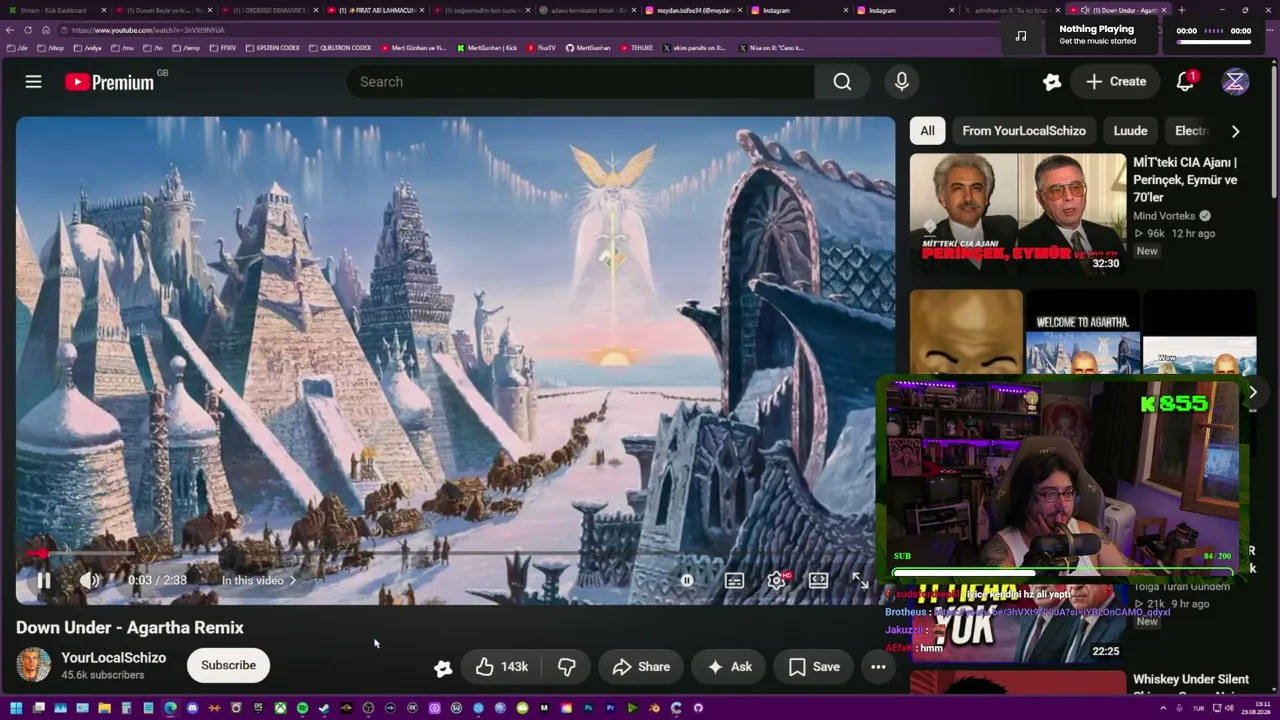
Task: Select the All filter chip
Action: (x=927, y=131)
